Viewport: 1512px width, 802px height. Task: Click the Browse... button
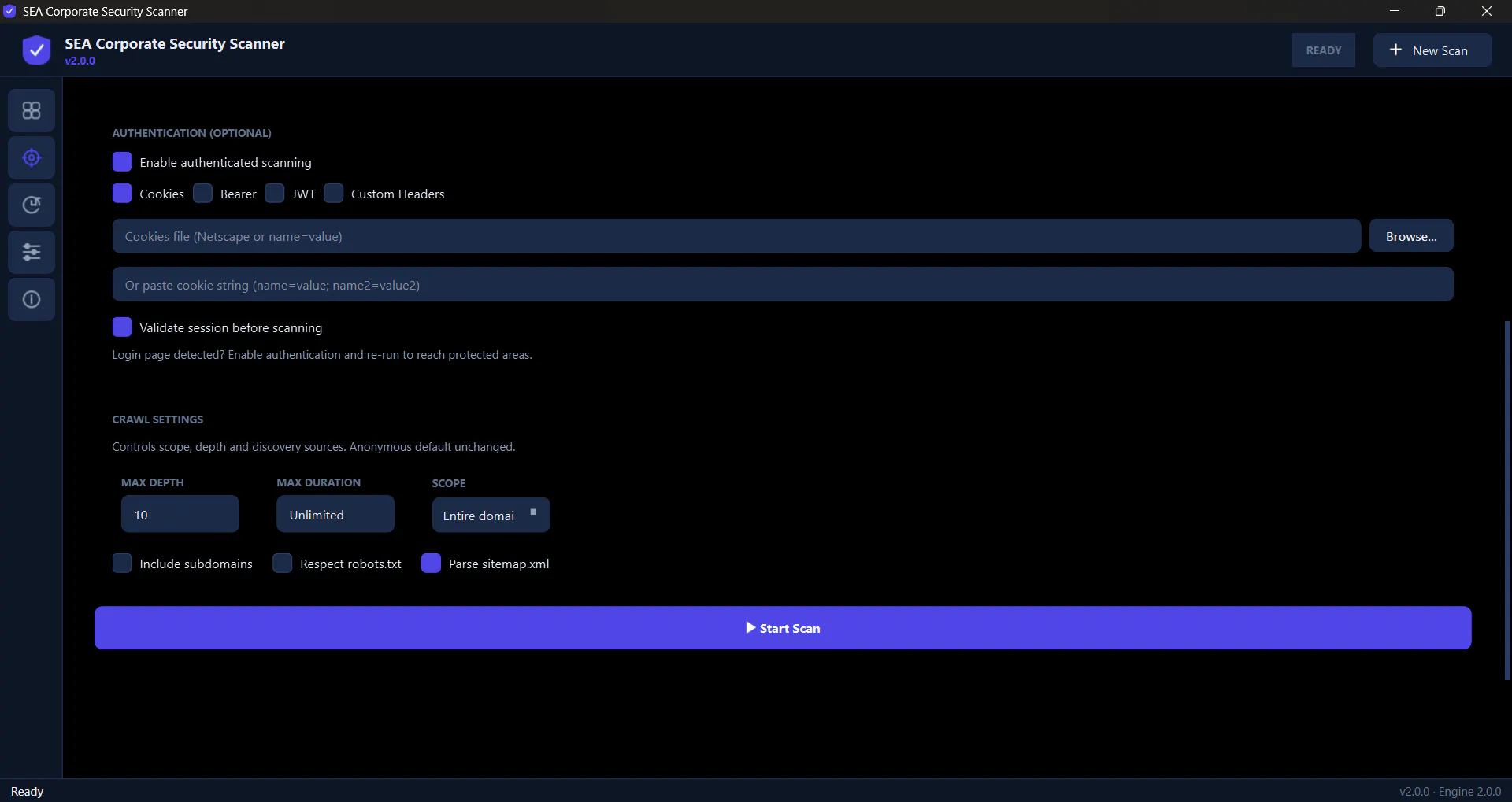click(1411, 236)
